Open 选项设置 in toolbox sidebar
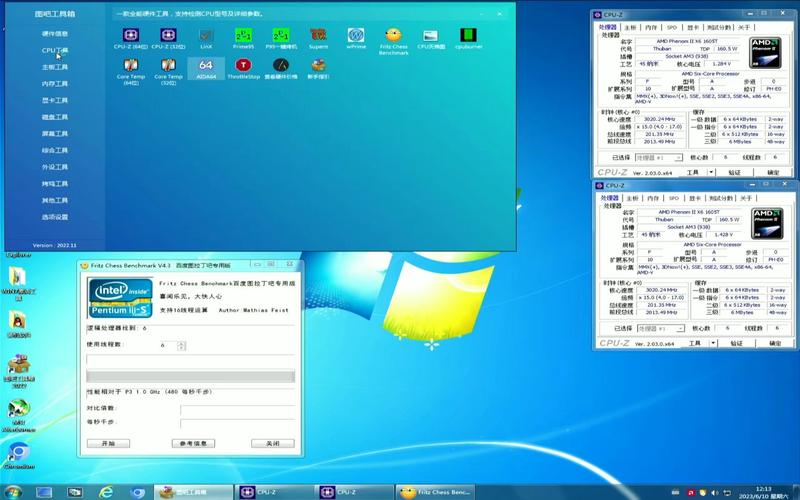800x500 pixels. [x=55, y=217]
